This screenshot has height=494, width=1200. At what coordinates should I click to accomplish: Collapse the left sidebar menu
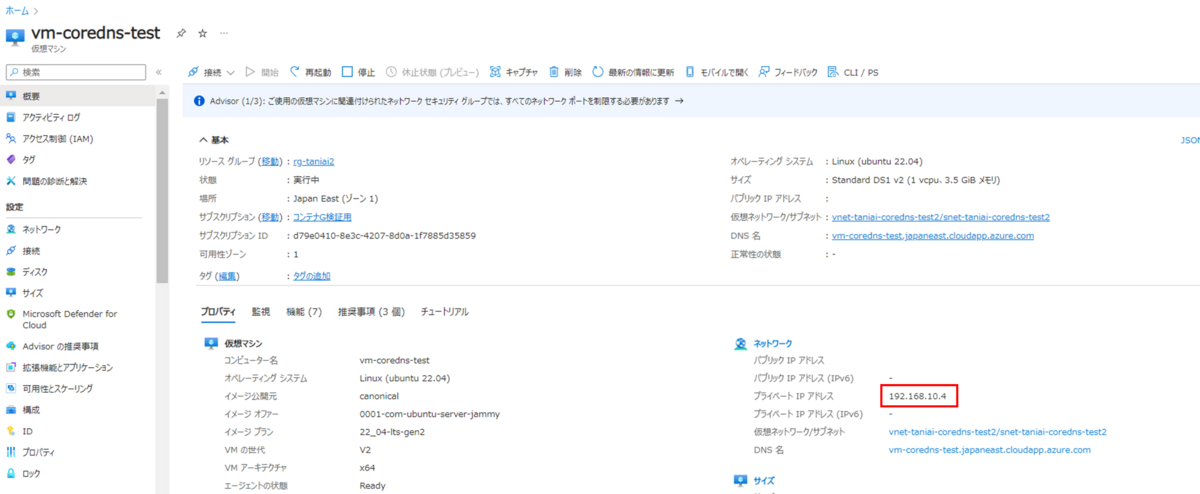coord(159,72)
